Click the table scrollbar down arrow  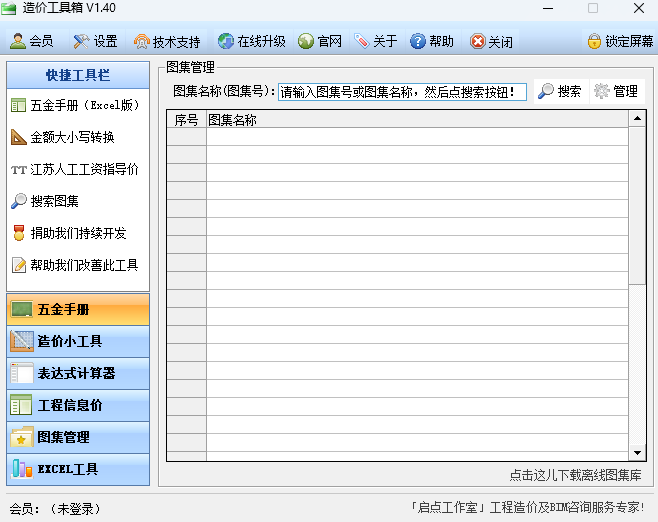(637, 452)
